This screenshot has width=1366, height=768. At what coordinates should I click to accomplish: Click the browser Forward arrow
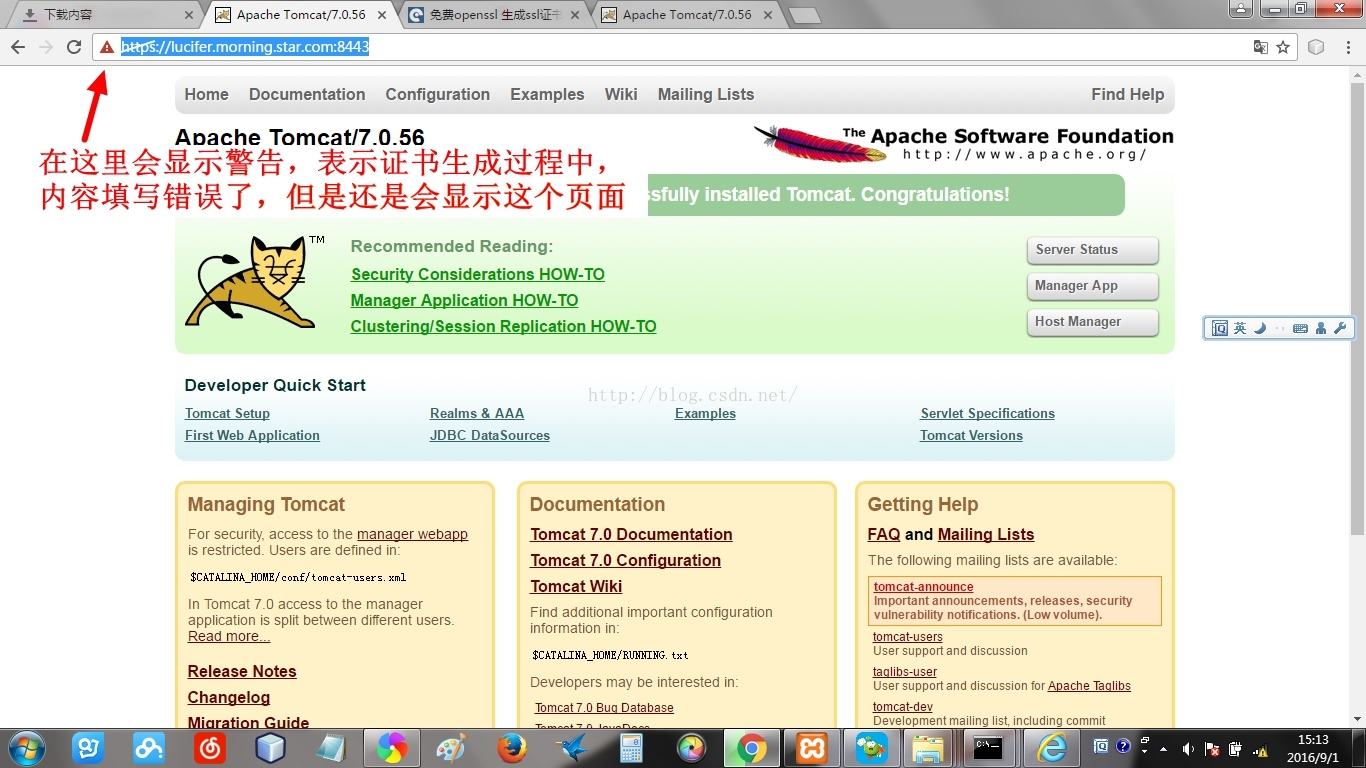point(46,47)
